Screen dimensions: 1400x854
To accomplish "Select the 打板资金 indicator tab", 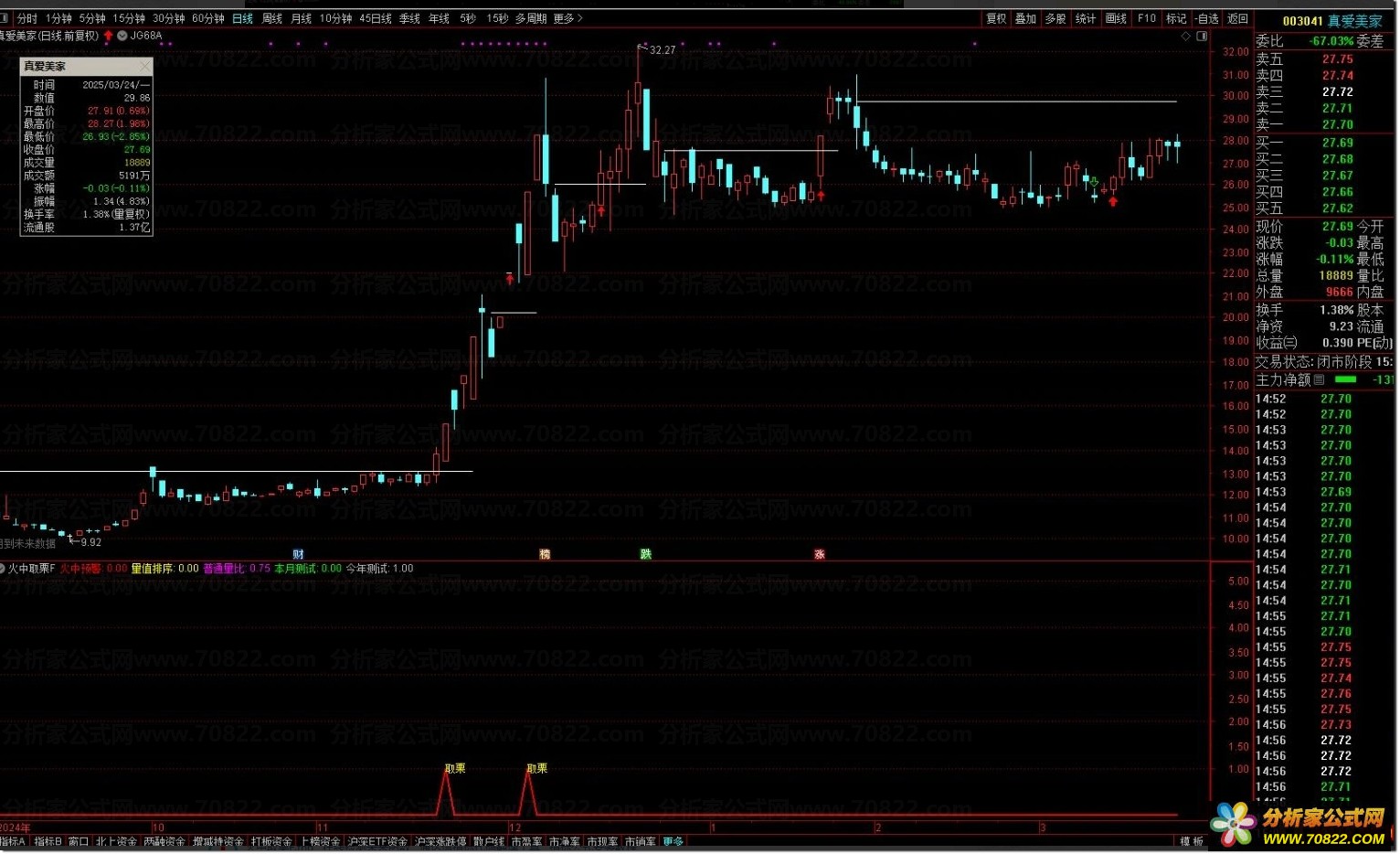I will tap(271, 841).
